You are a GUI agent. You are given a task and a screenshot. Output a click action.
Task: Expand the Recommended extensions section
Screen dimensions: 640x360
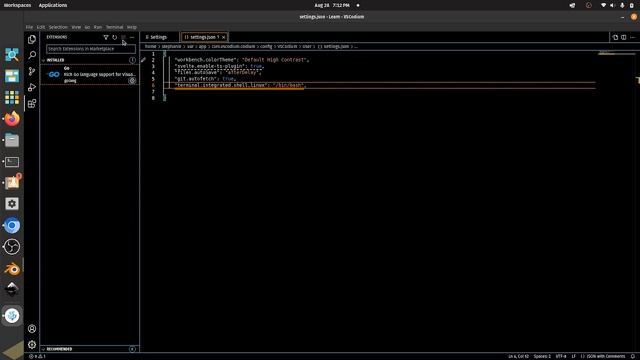point(43,349)
